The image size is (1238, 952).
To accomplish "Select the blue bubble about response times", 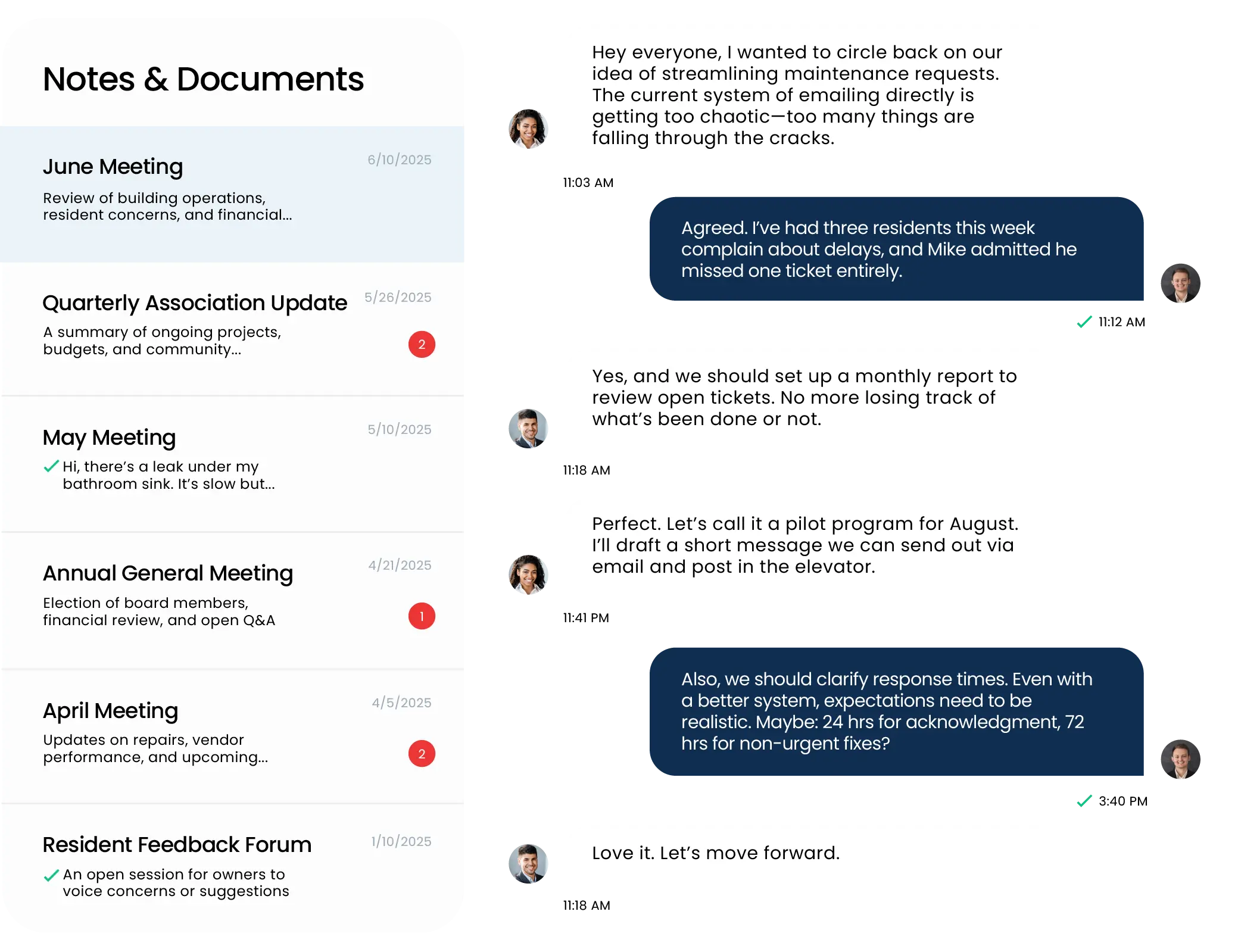I will [897, 711].
